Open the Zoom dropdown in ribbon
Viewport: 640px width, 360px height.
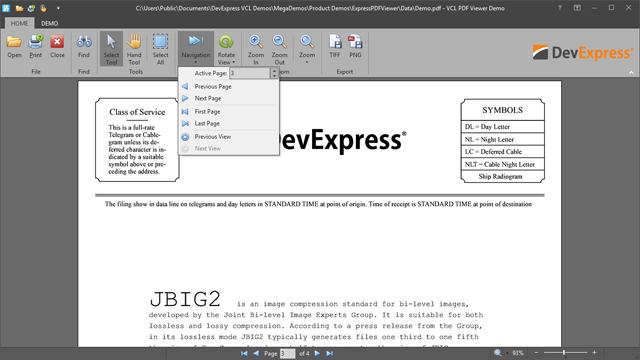307,49
